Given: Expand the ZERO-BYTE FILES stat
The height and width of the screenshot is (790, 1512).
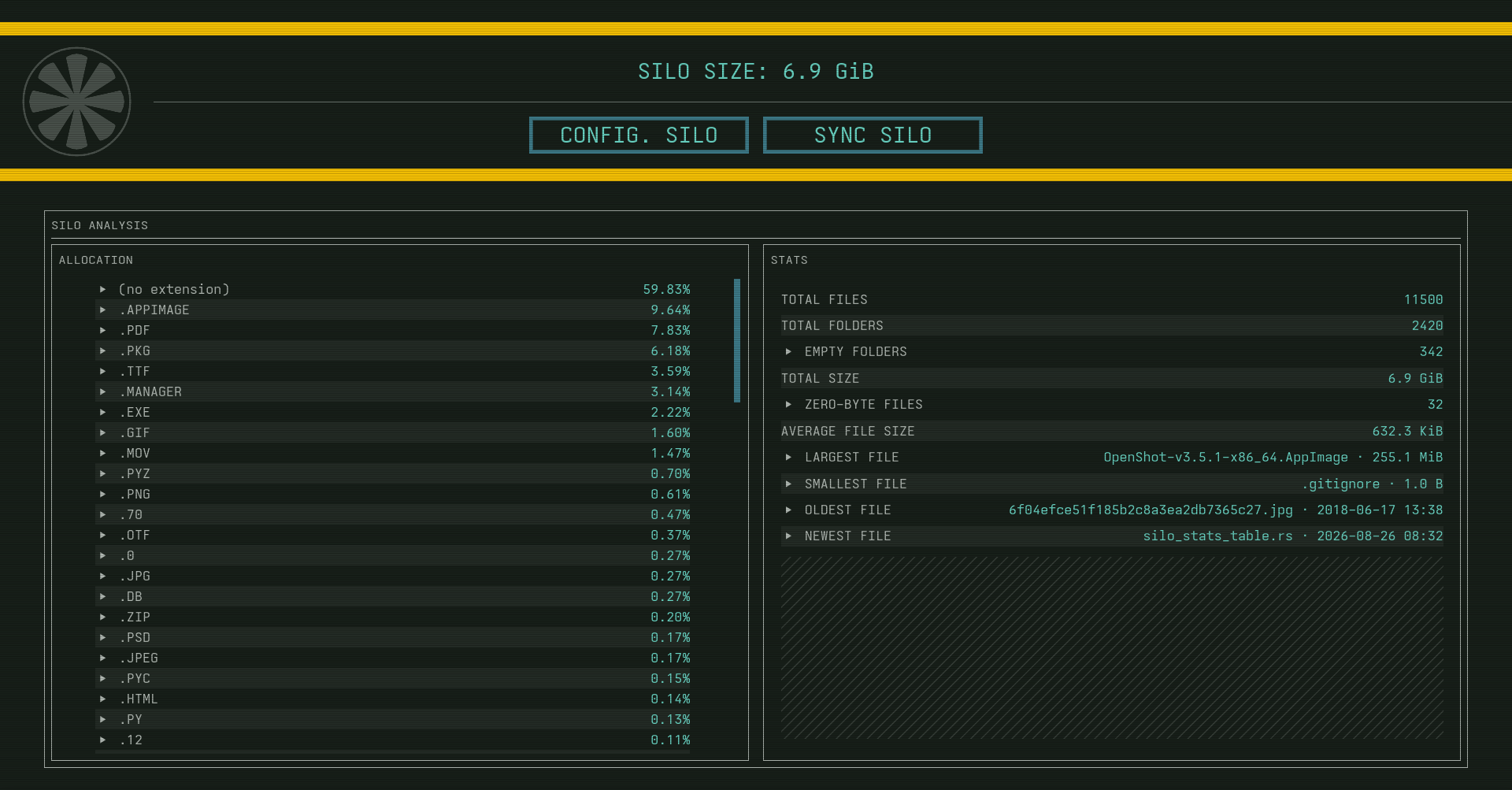Looking at the screenshot, I should click(x=788, y=404).
